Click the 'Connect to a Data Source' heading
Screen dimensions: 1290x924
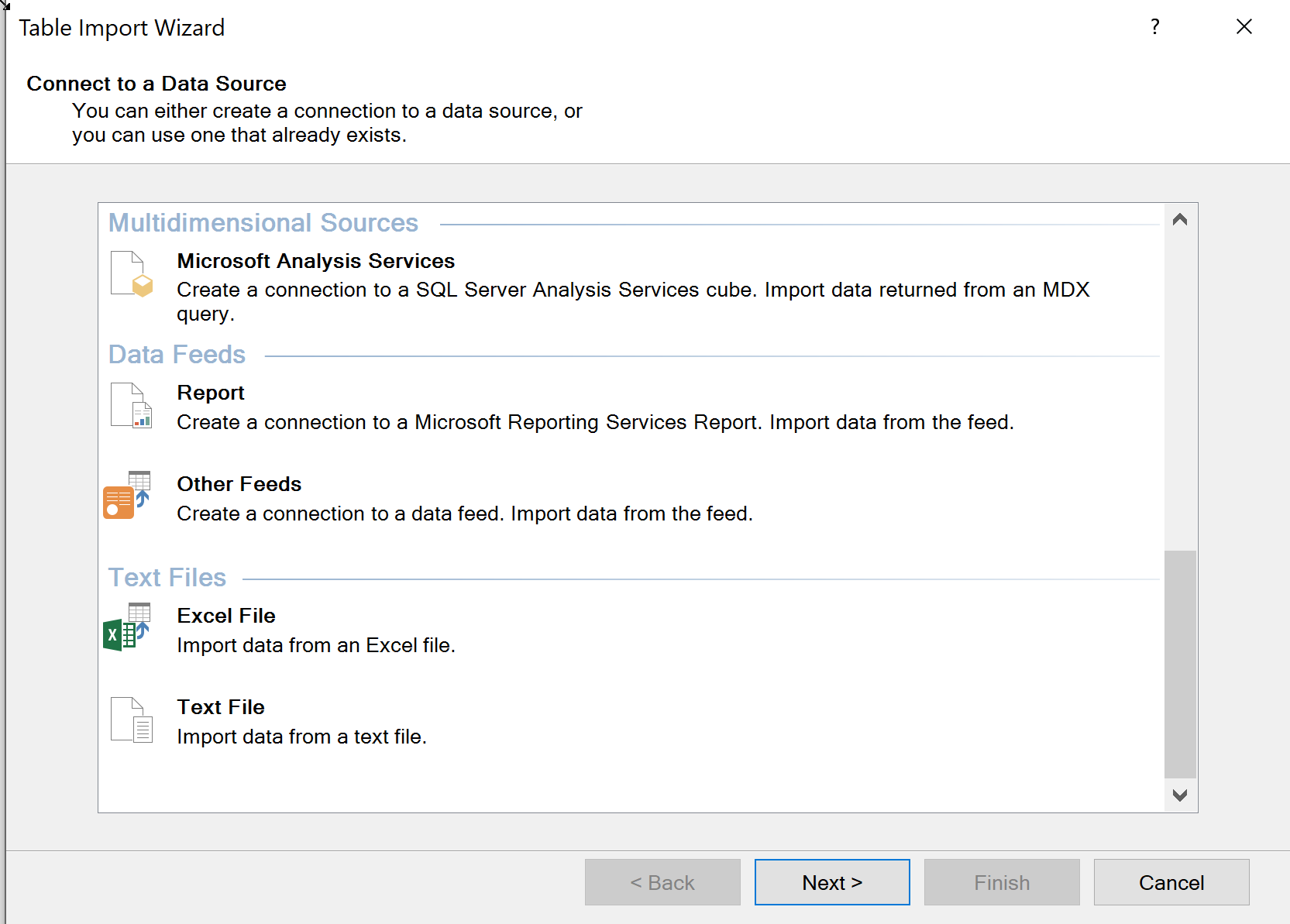tap(157, 84)
